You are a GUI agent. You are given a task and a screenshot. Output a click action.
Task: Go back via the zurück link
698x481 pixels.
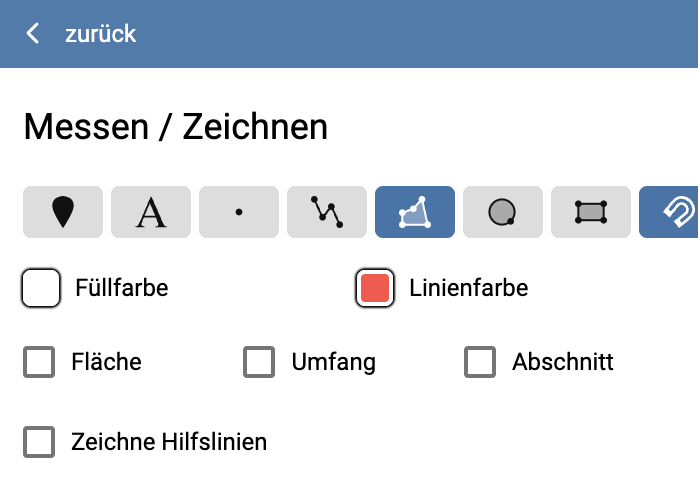(100, 34)
